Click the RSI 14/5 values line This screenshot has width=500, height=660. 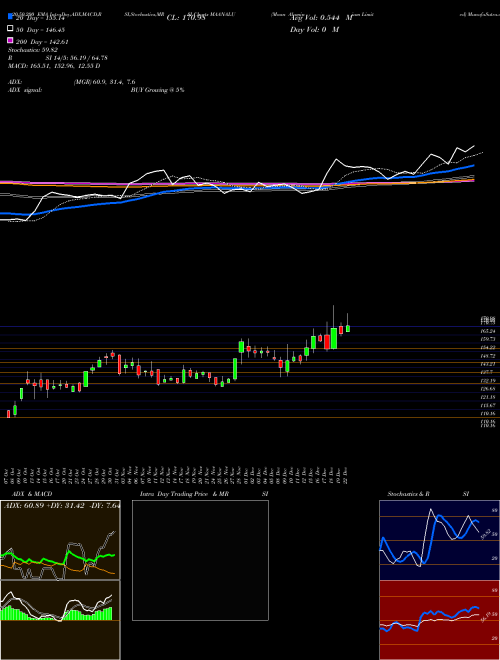[58, 58]
